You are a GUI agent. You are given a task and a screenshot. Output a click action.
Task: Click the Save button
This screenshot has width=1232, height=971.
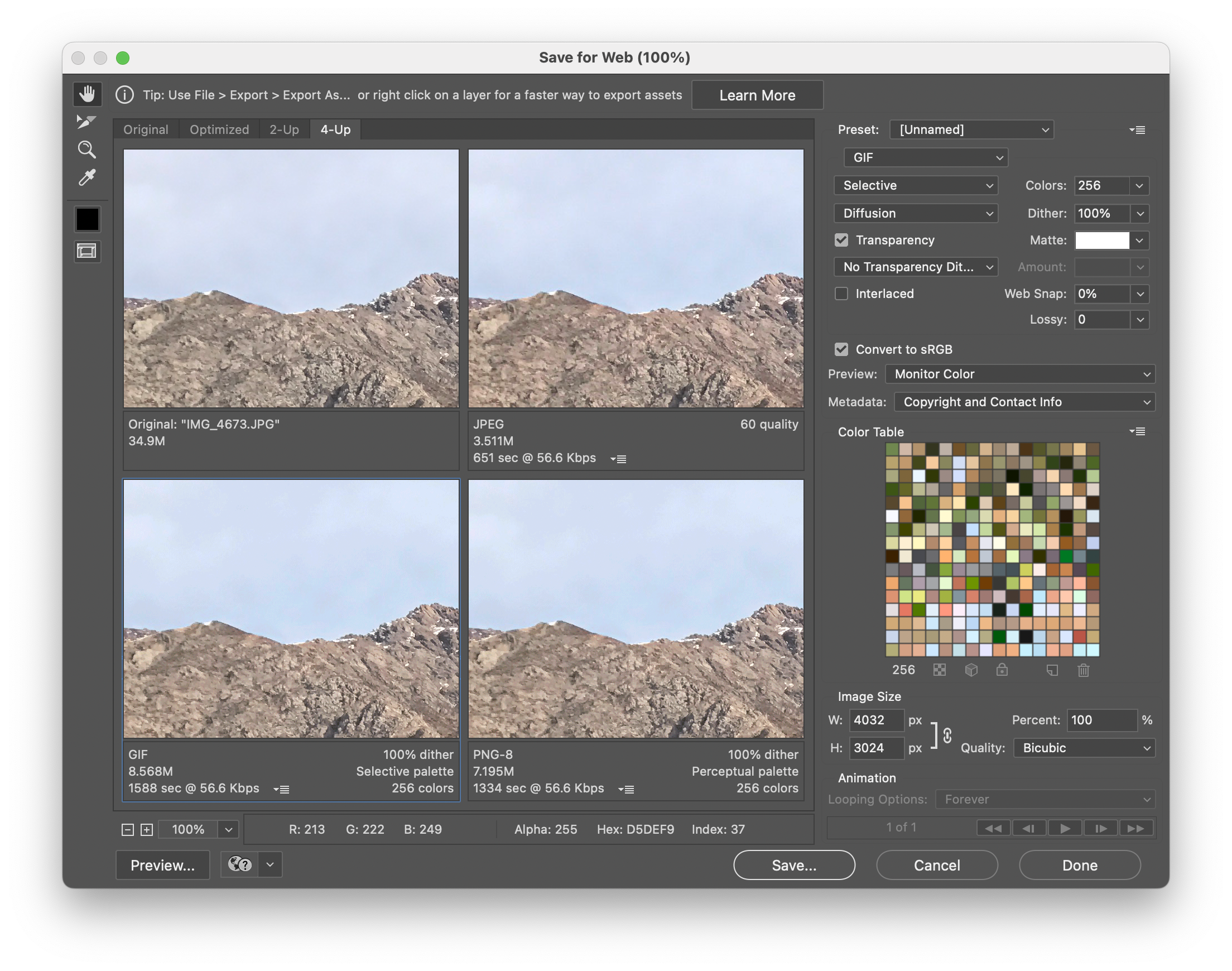[x=794, y=863]
